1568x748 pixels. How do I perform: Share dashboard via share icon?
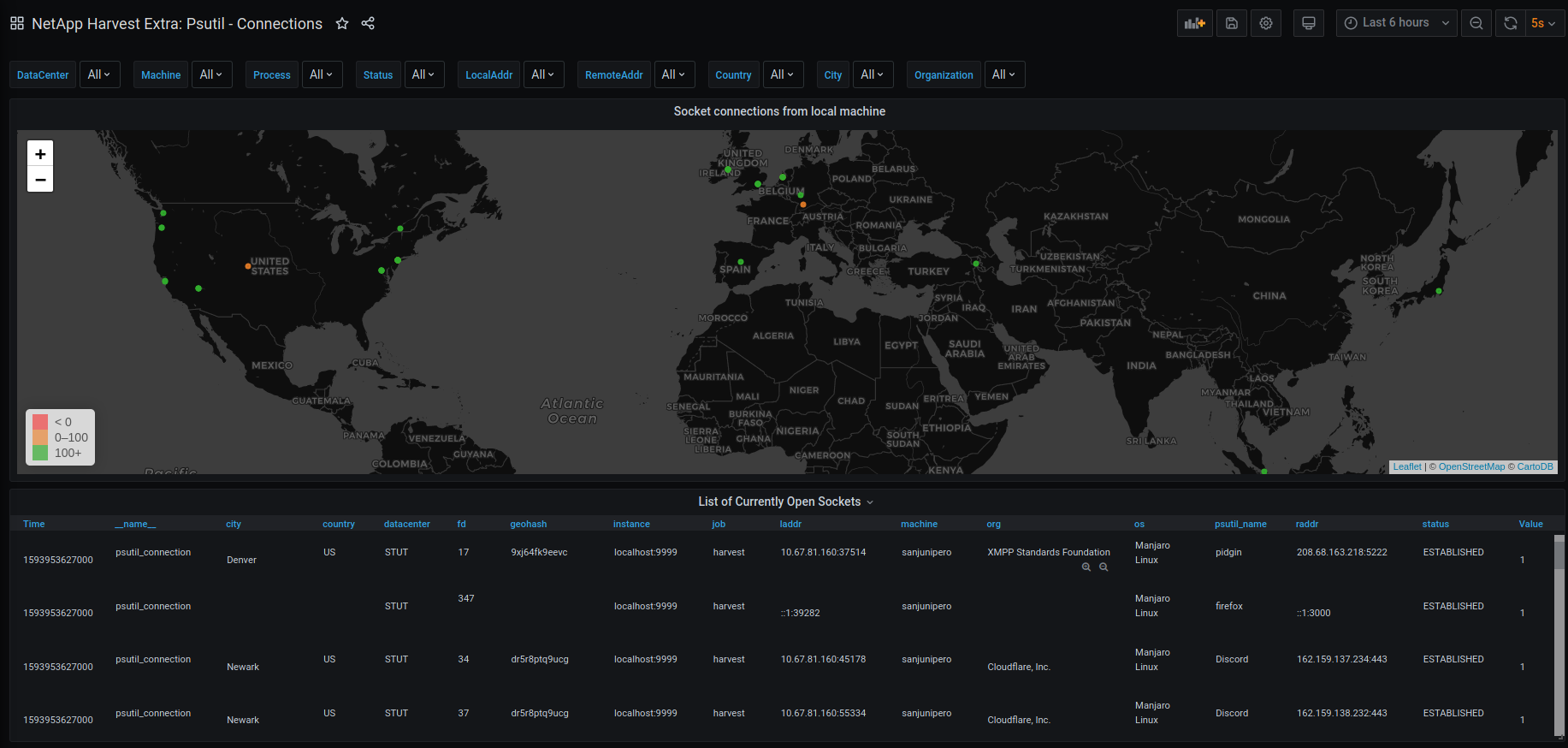(368, 23)
